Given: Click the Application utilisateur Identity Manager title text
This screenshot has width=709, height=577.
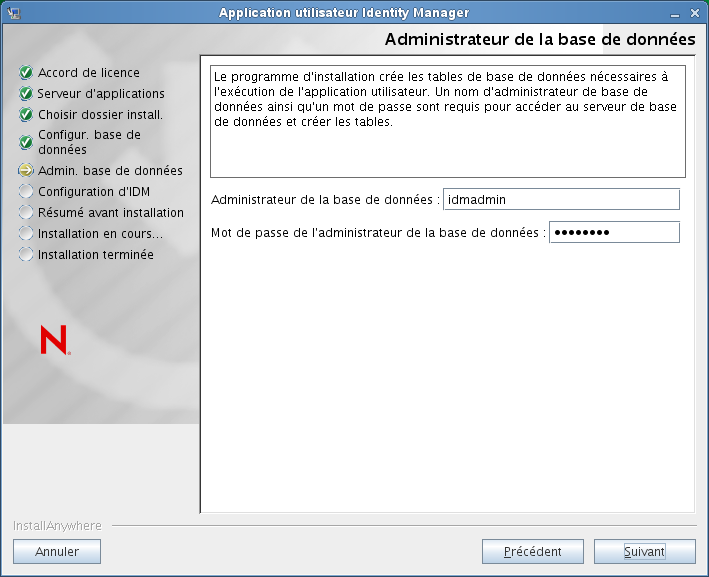Looking at the screenshot, I should (x=344, y=13).
